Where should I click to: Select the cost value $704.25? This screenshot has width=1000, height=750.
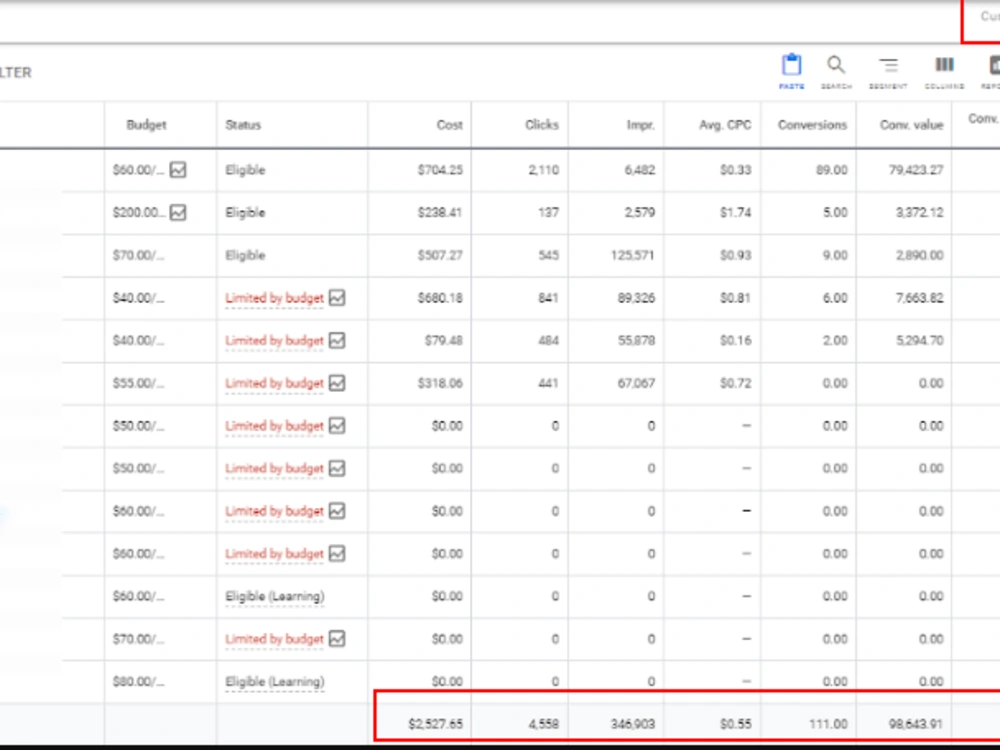440,170
